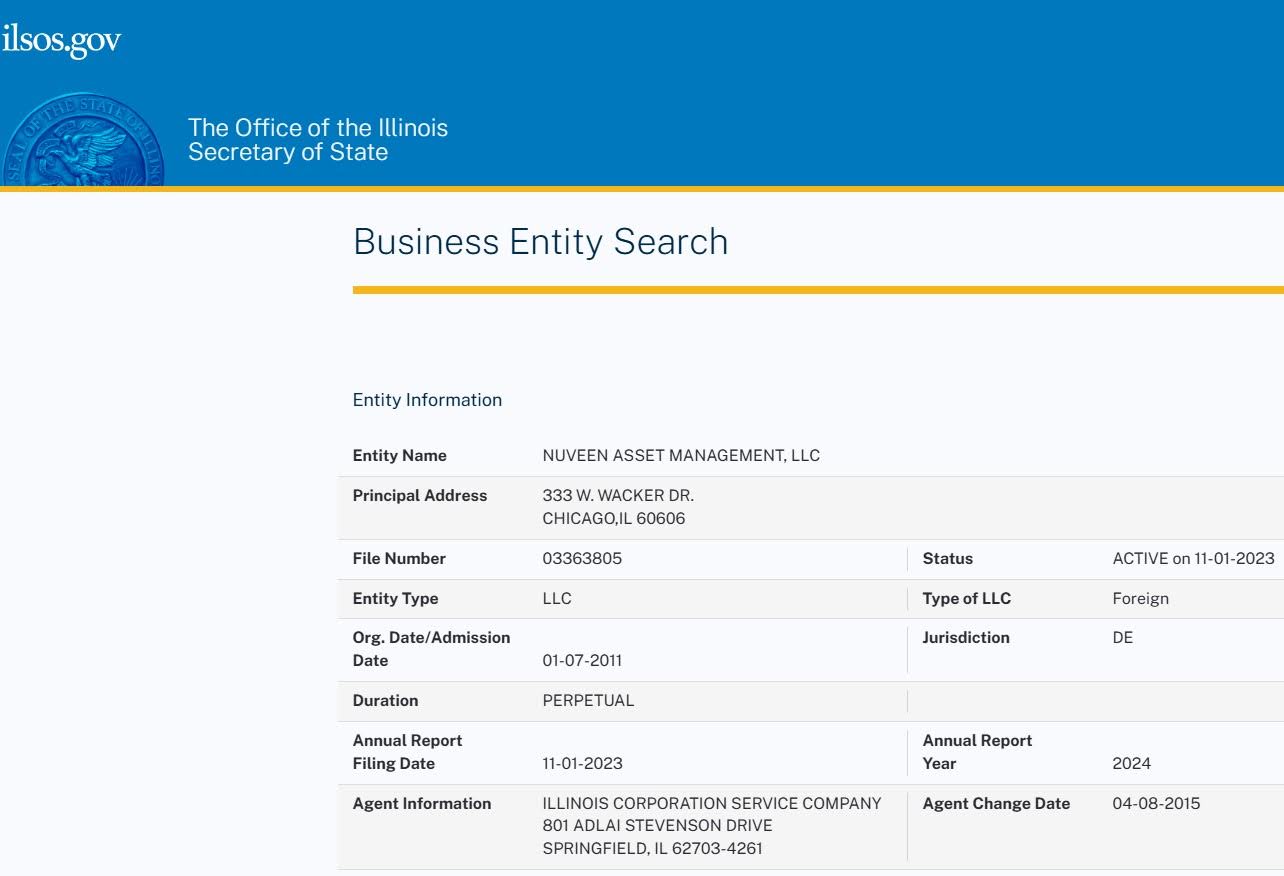The image size is (1284, 876).
Task: Select agent change date 04-08-2015
Action: tap(1156, 804)
